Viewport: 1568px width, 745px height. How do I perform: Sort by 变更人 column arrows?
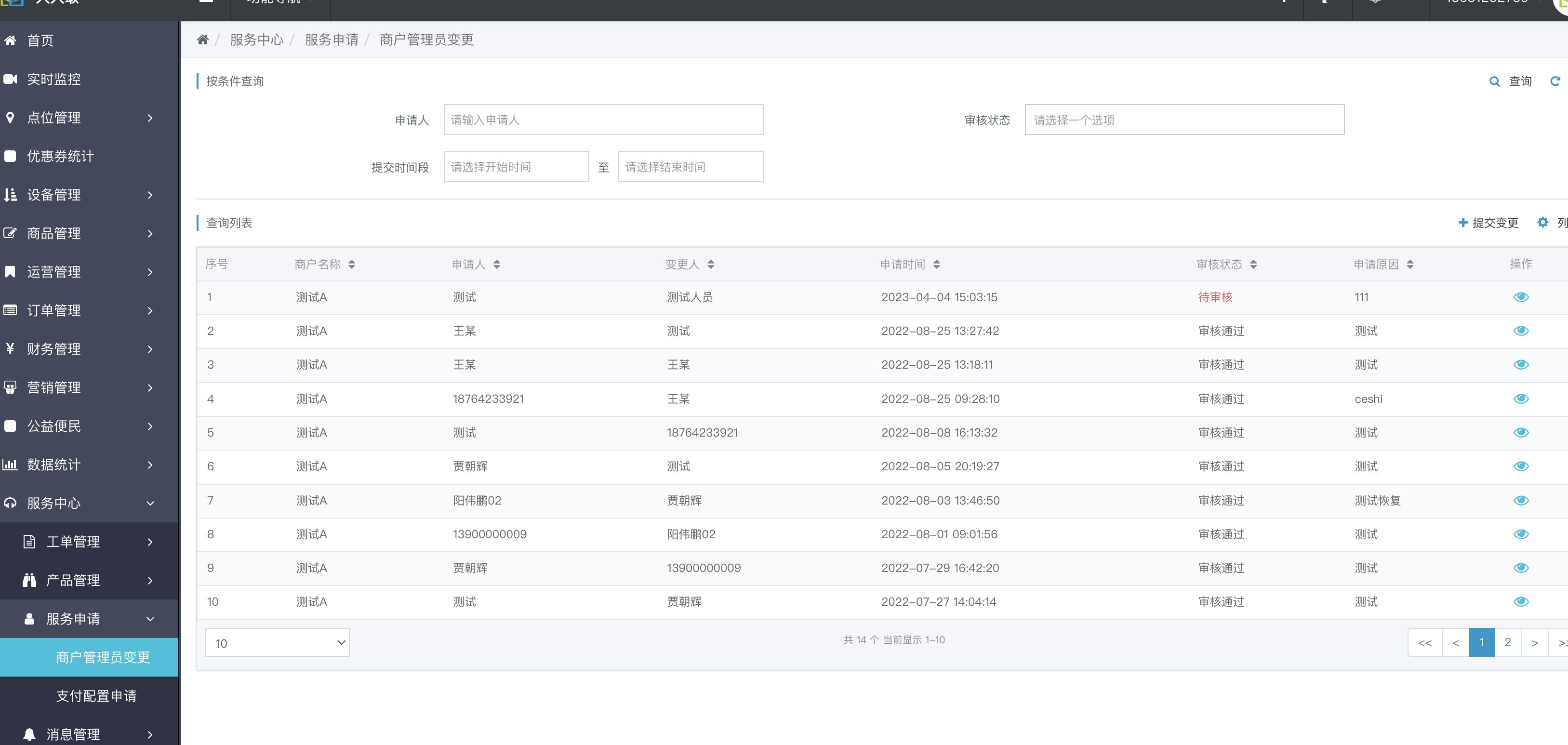[x=711, y=264]
